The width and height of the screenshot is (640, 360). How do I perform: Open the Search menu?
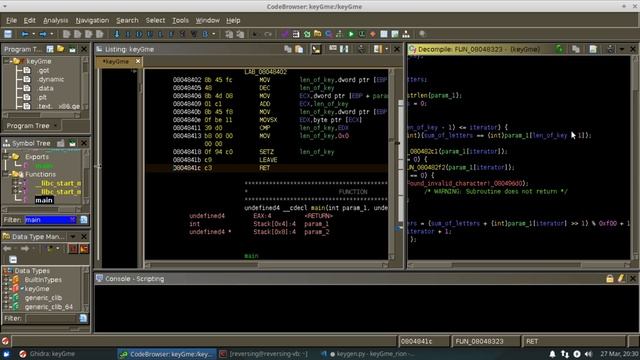pos(127,20)
